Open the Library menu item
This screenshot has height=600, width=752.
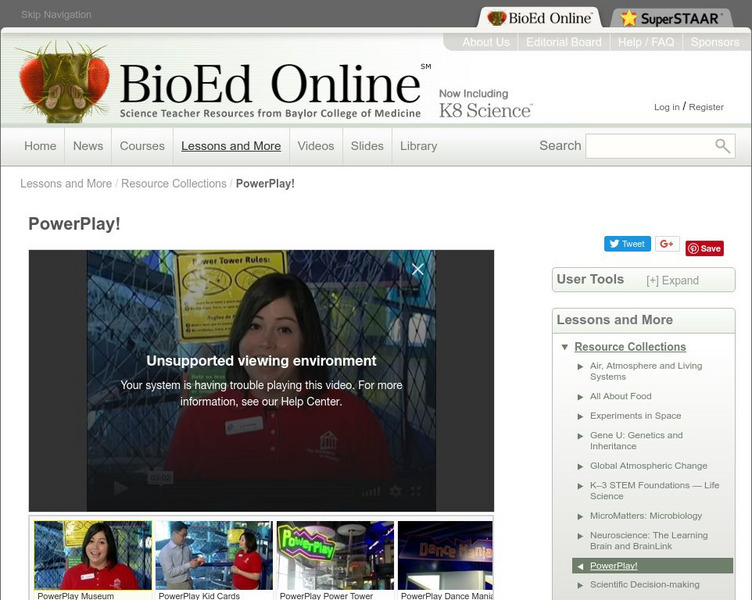pyautogui.click(x=419, y=146)
